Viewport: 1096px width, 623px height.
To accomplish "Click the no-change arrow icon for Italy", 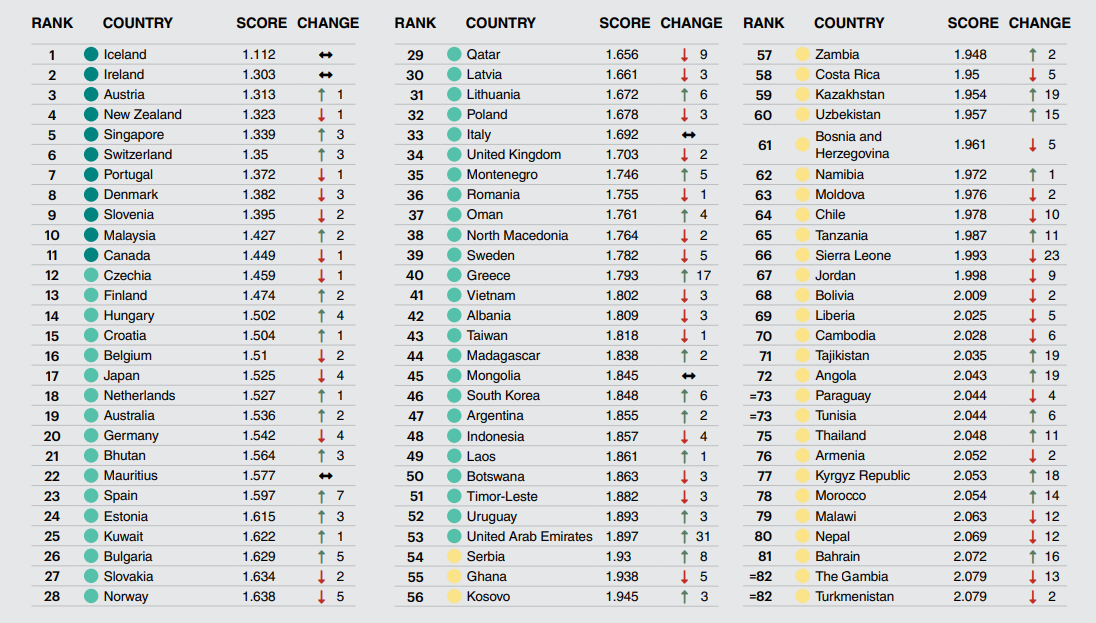I will [x=688, y=135].
